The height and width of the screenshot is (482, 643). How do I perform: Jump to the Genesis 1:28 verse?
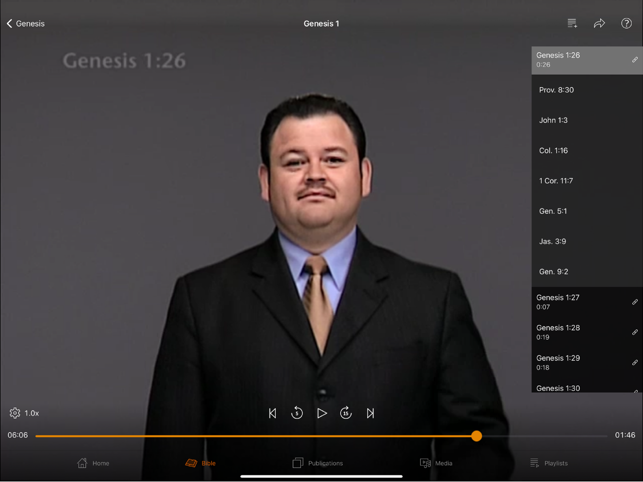pos(587,332)
